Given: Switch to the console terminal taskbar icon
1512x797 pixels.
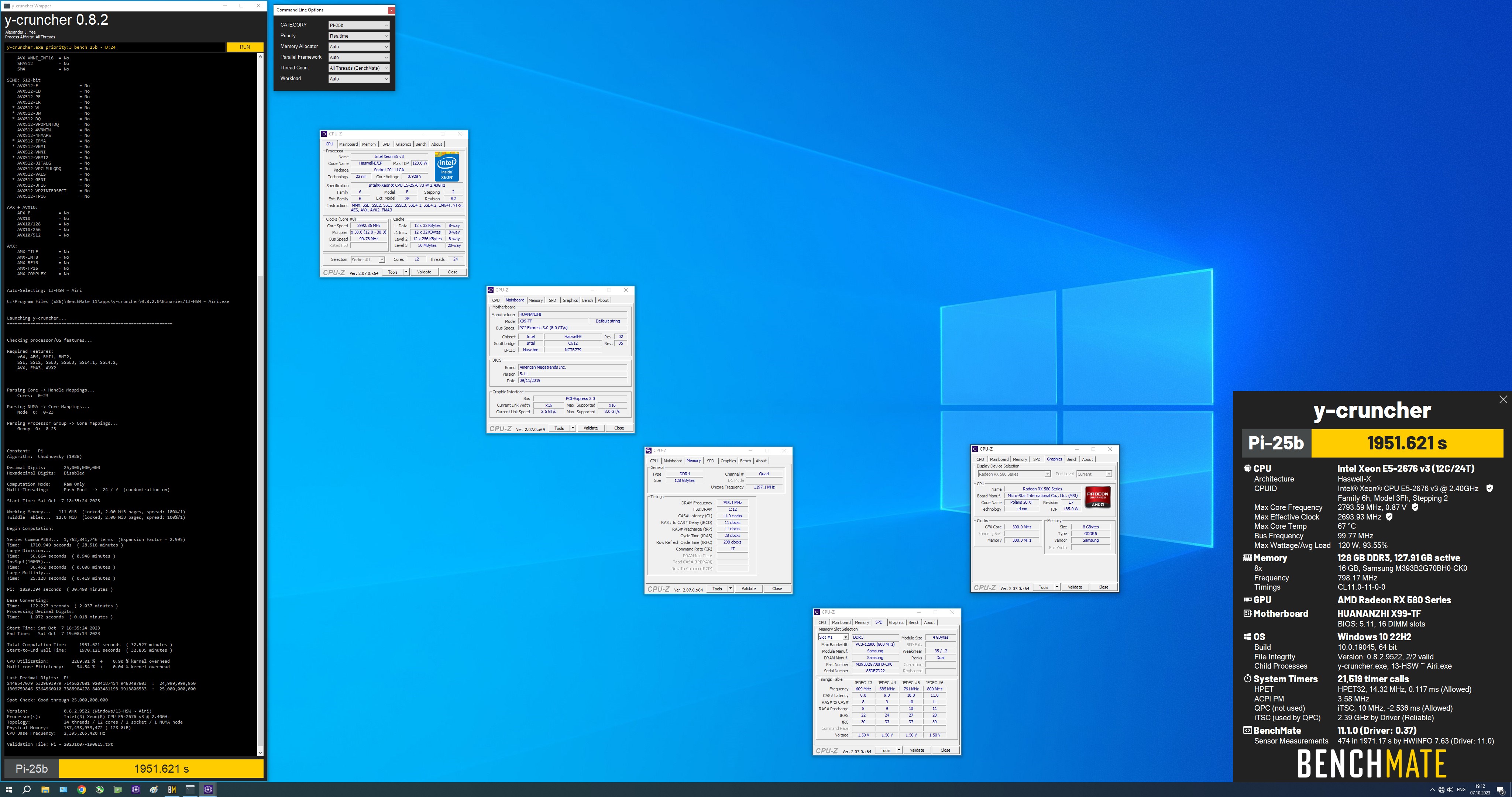Looking at the screenshot, I should coord(190,789).
